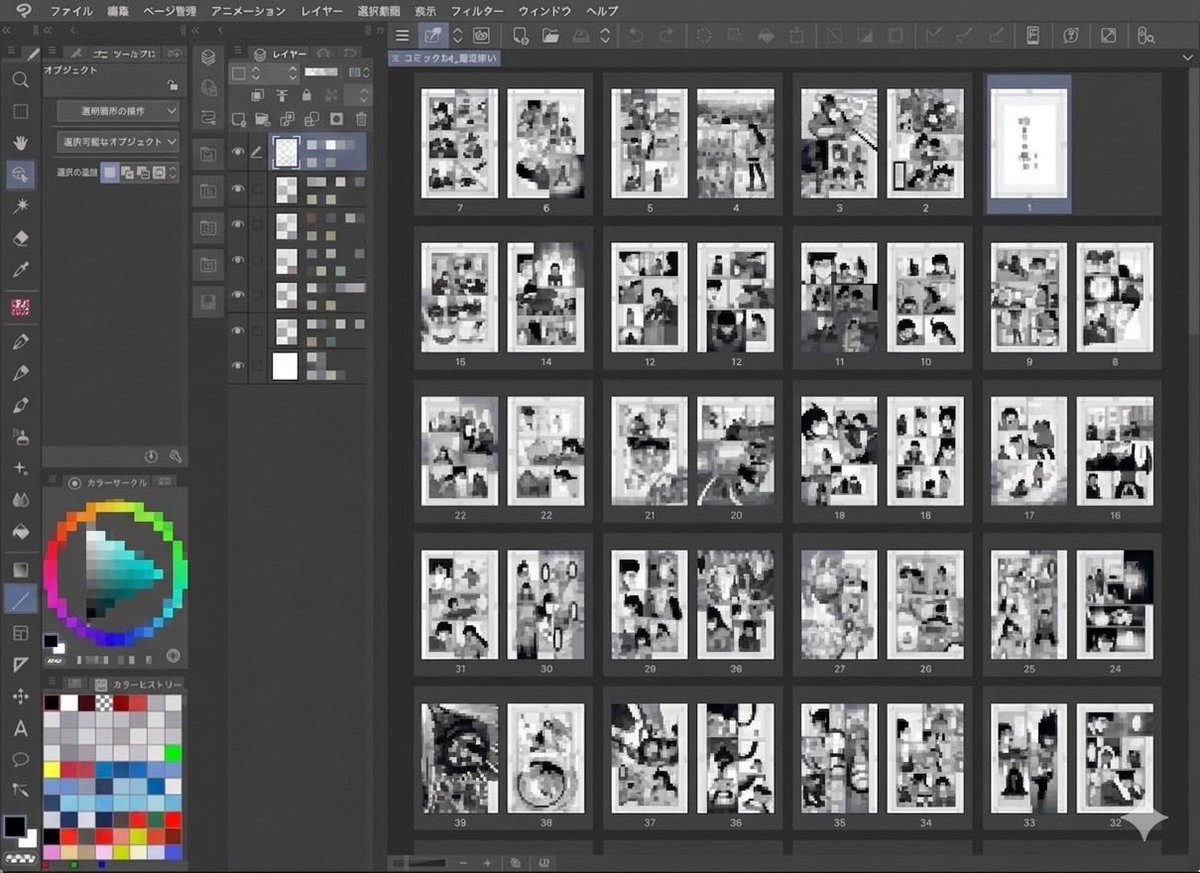
Task: Click the trash delete layer icon
Action: 361,118
